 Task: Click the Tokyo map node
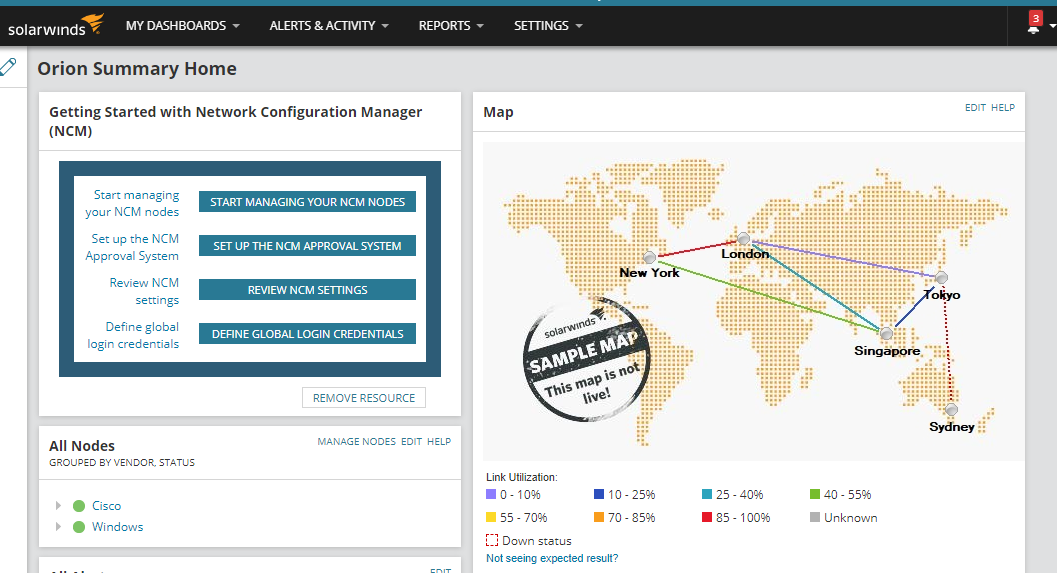click(x=941, y=278)
